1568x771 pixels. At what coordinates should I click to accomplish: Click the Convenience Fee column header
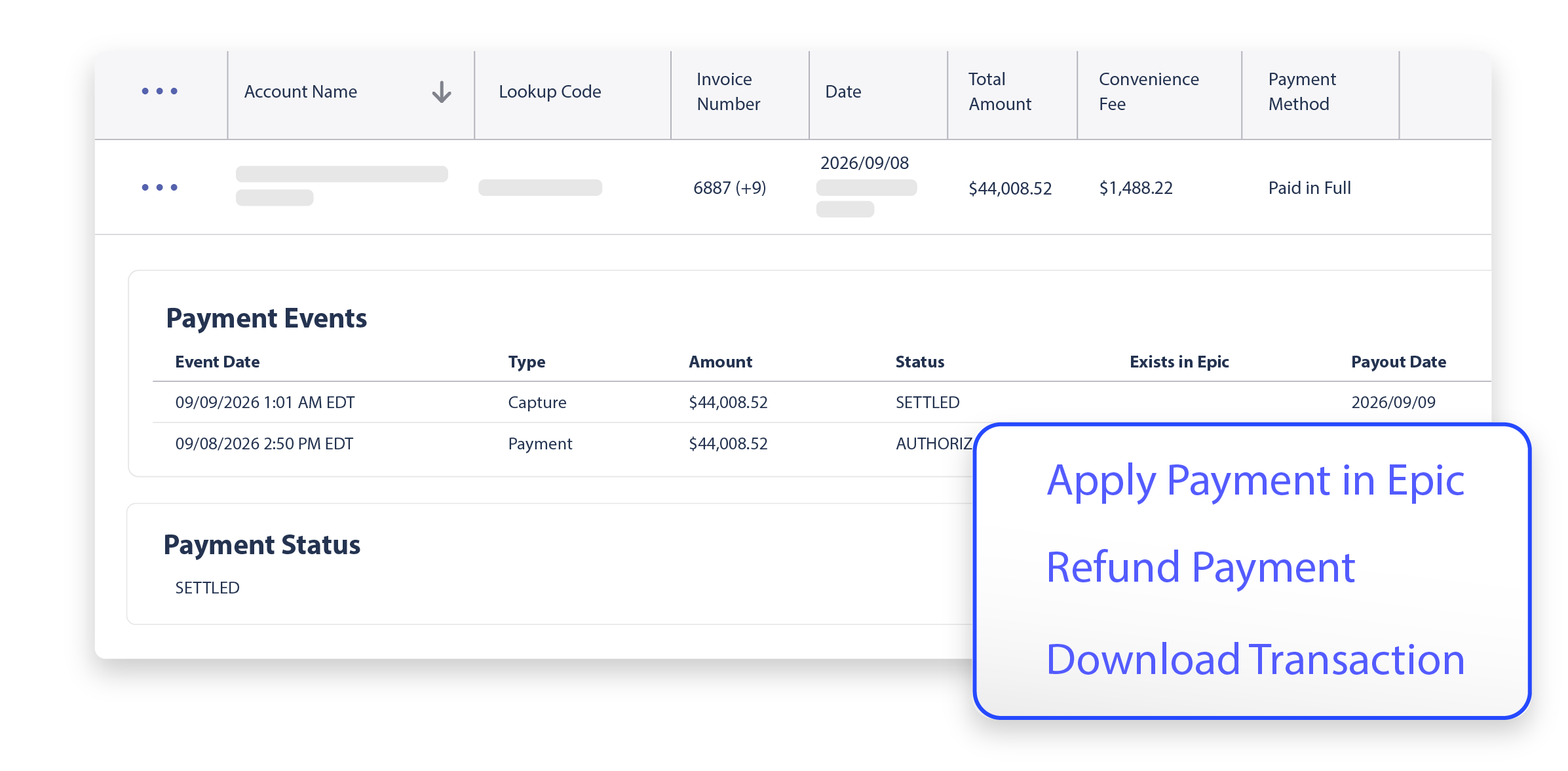[x=1149, y=92]
